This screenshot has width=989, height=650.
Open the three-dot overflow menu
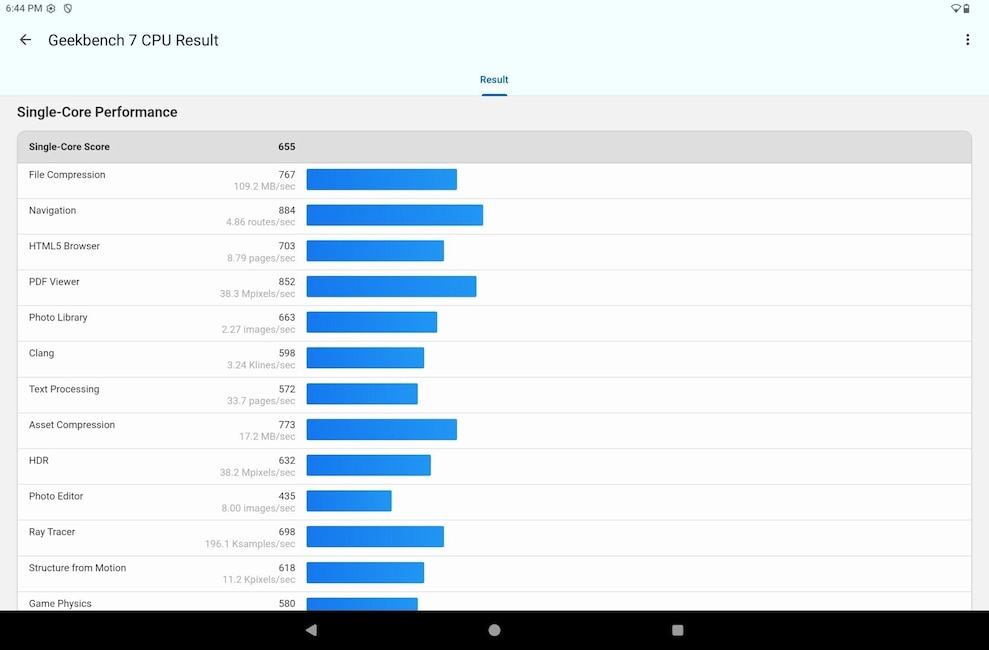point(968,40)
